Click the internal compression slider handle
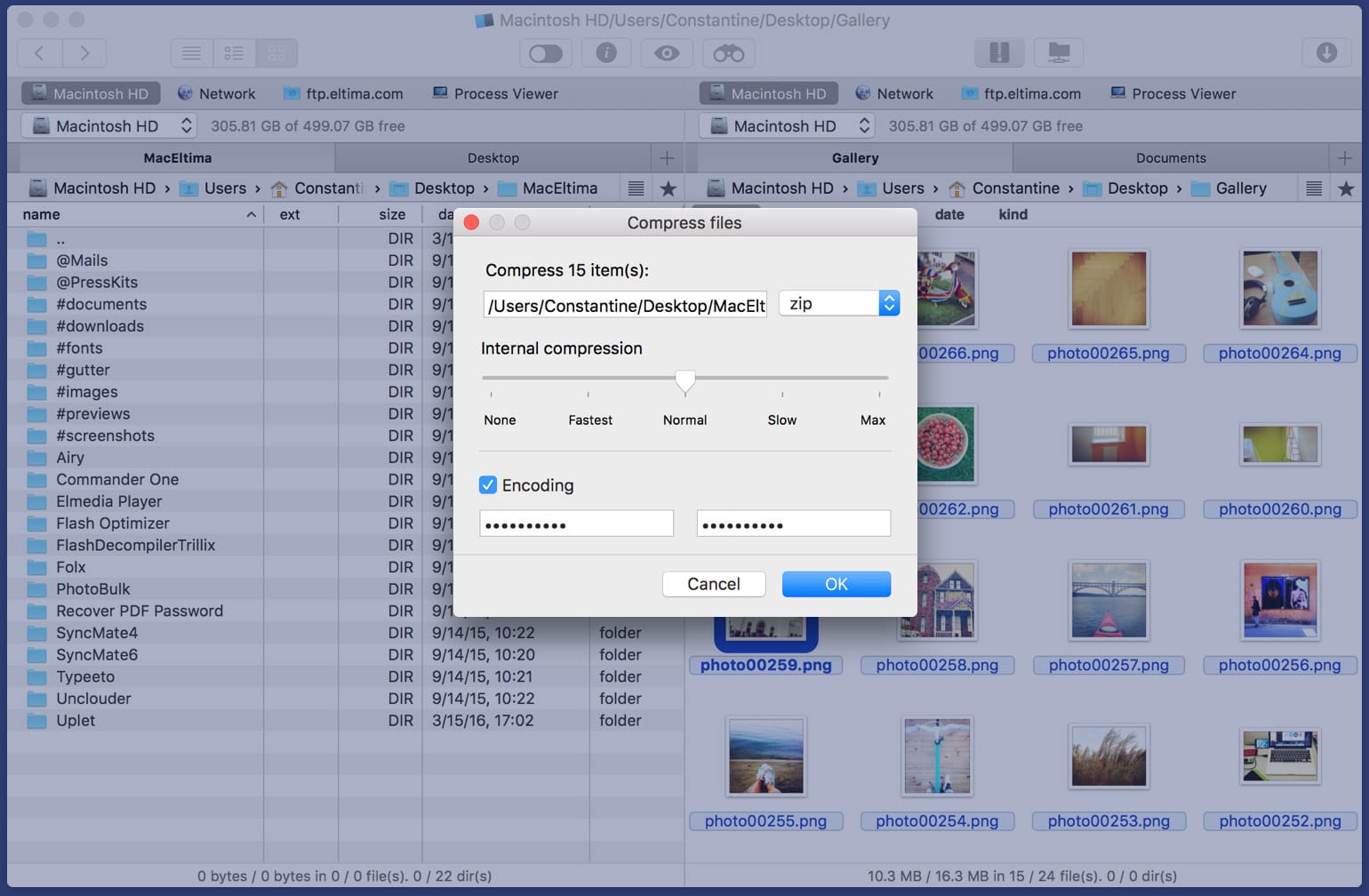Screen dimensions: 1369x896 [x=684, y=380]
